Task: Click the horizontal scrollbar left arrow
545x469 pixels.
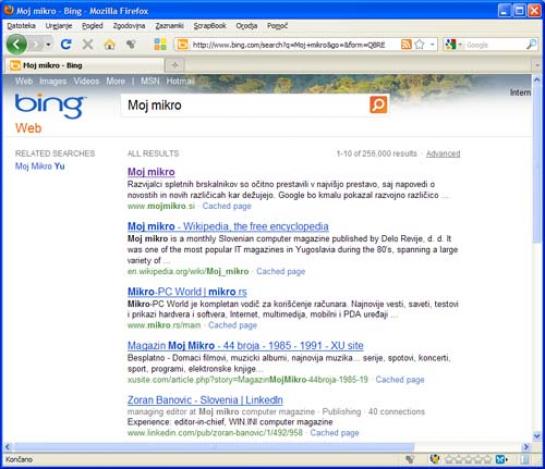Action: (x=7, y=447)
